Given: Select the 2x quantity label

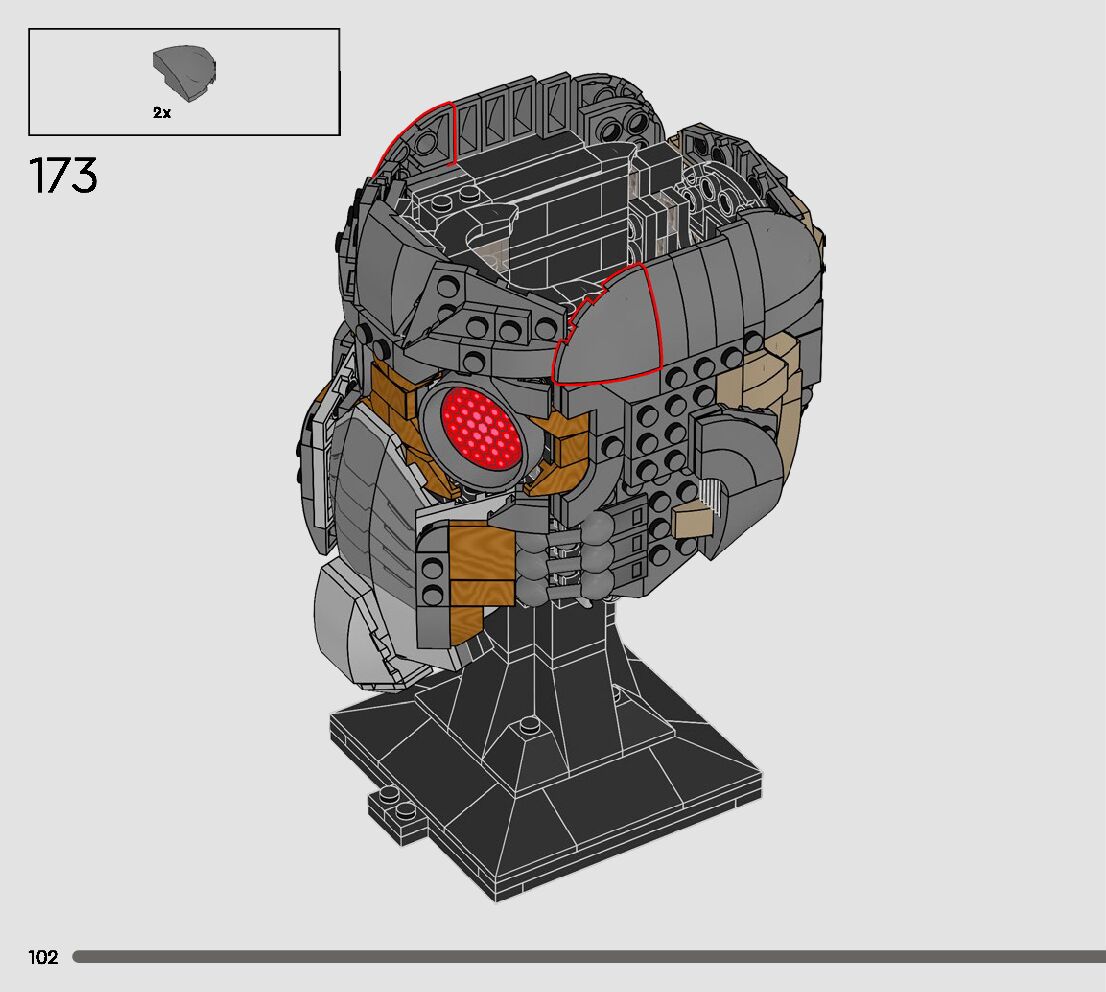Looking at the screenshot, I should 162,114.
